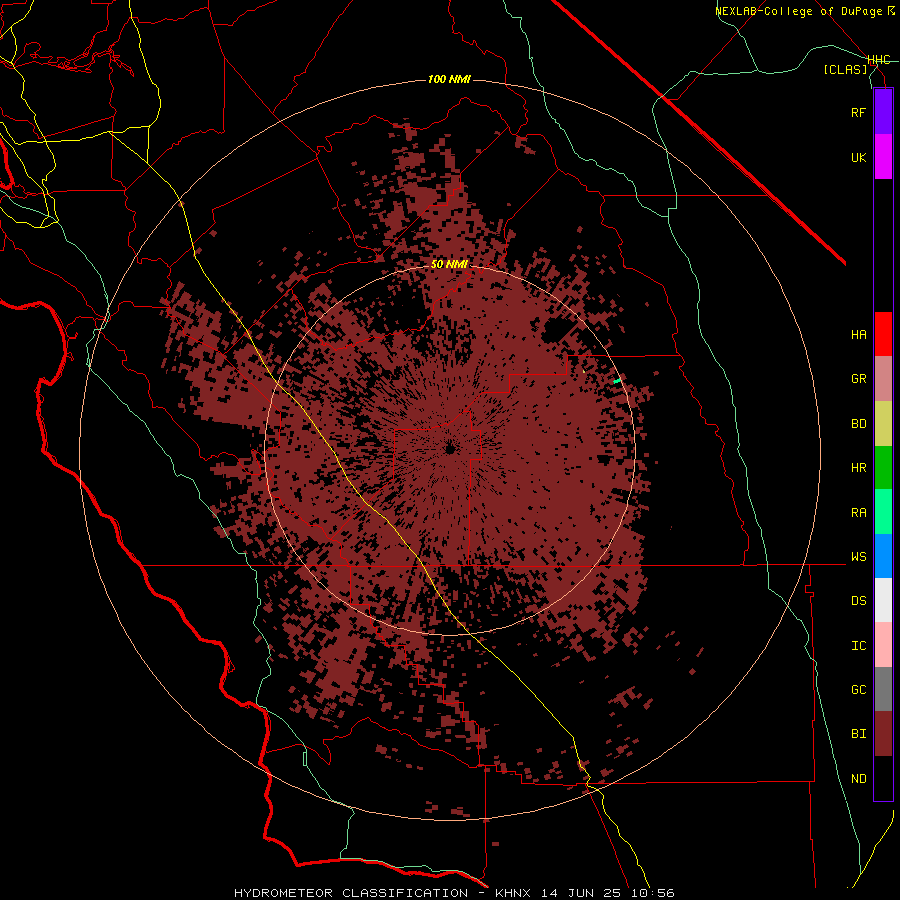The image size is (900, 900).
Task: Click the 10:56 timestamp
Action: tap(653, 893)
